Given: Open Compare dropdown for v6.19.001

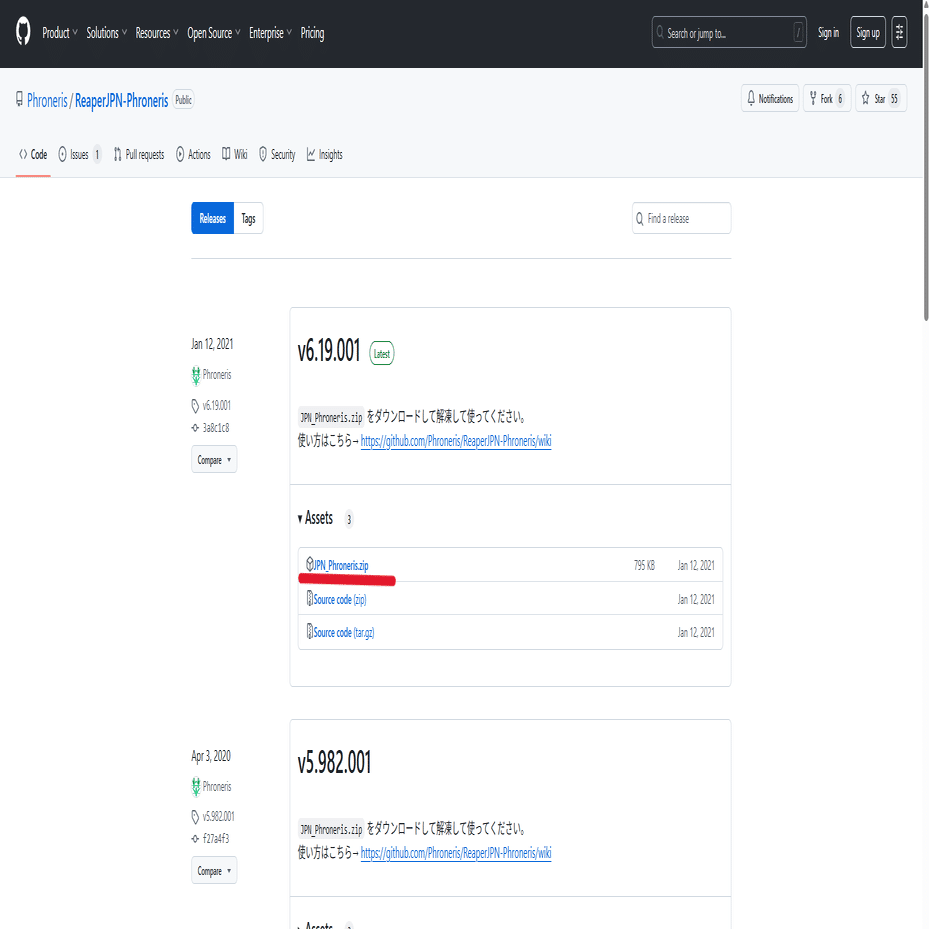Looking at the screenshot, I should click(214, 459).
